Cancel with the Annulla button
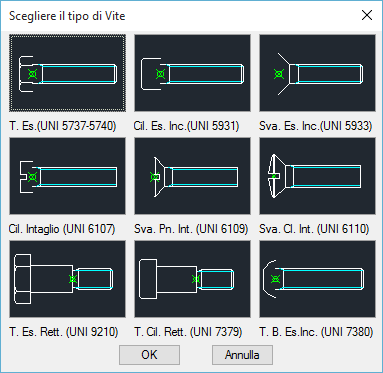This screenshot has height=373, width=383. coord(242,355)
